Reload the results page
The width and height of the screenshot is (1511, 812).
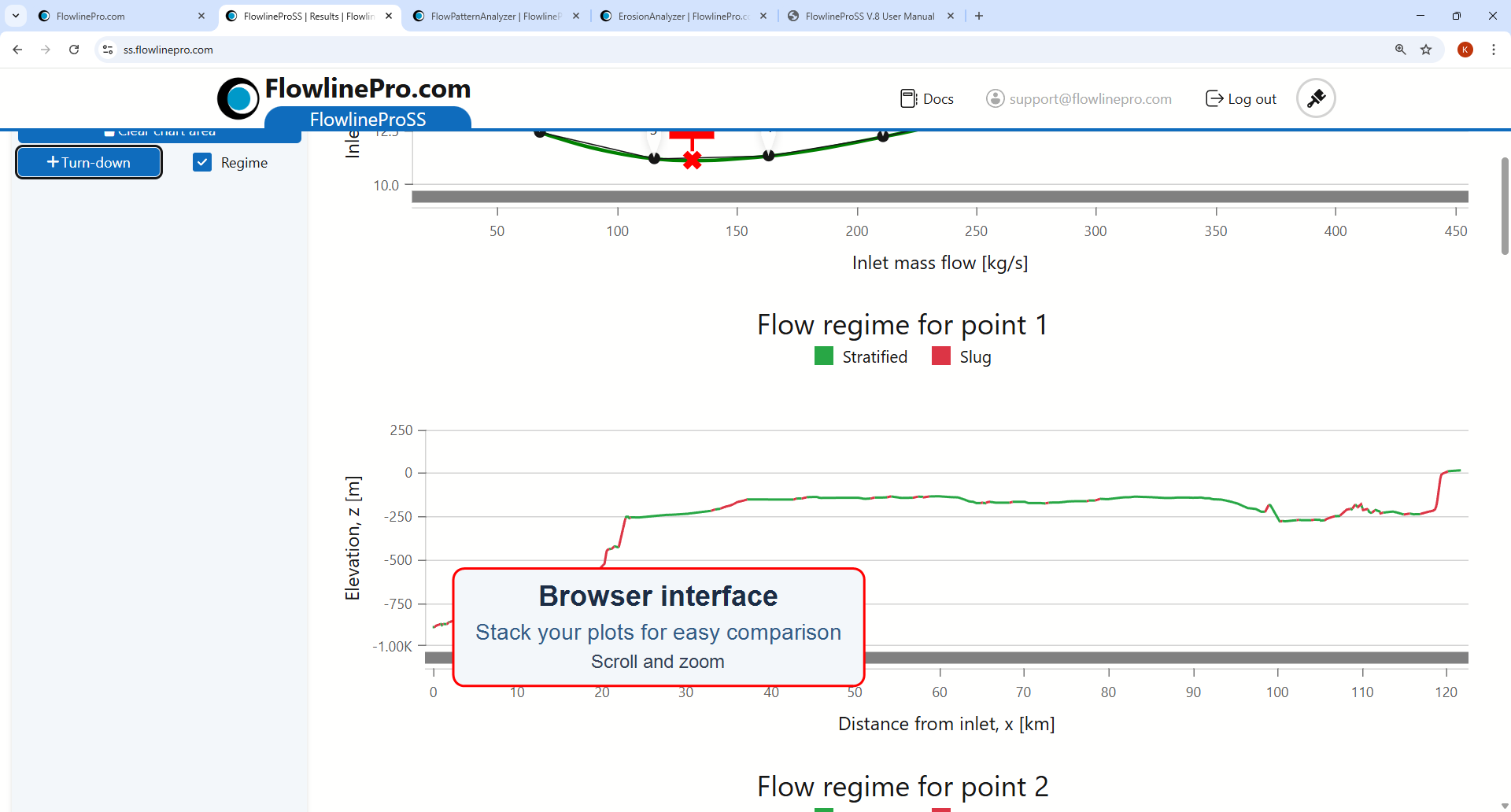[x=73, y=49]
